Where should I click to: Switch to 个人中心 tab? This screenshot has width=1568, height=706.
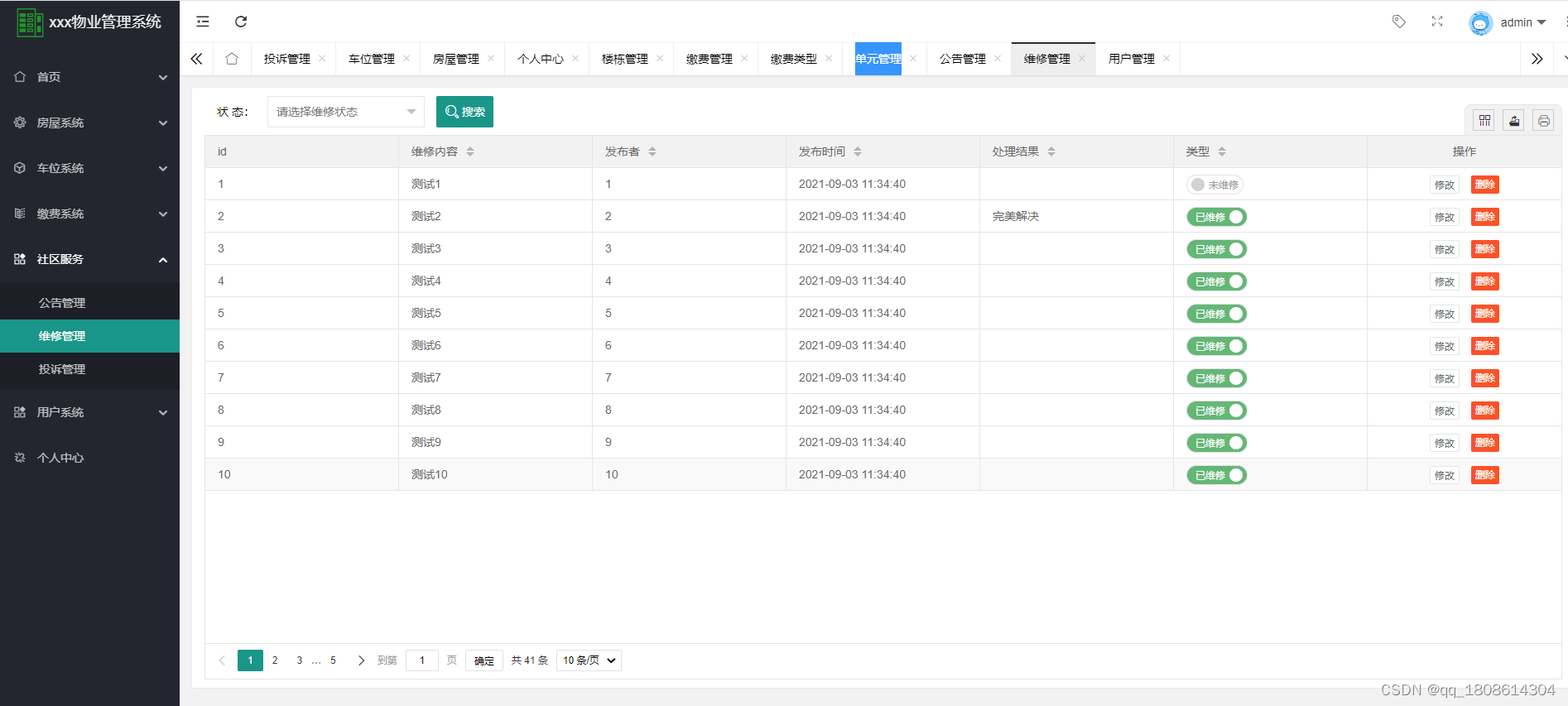click(541, 59)
